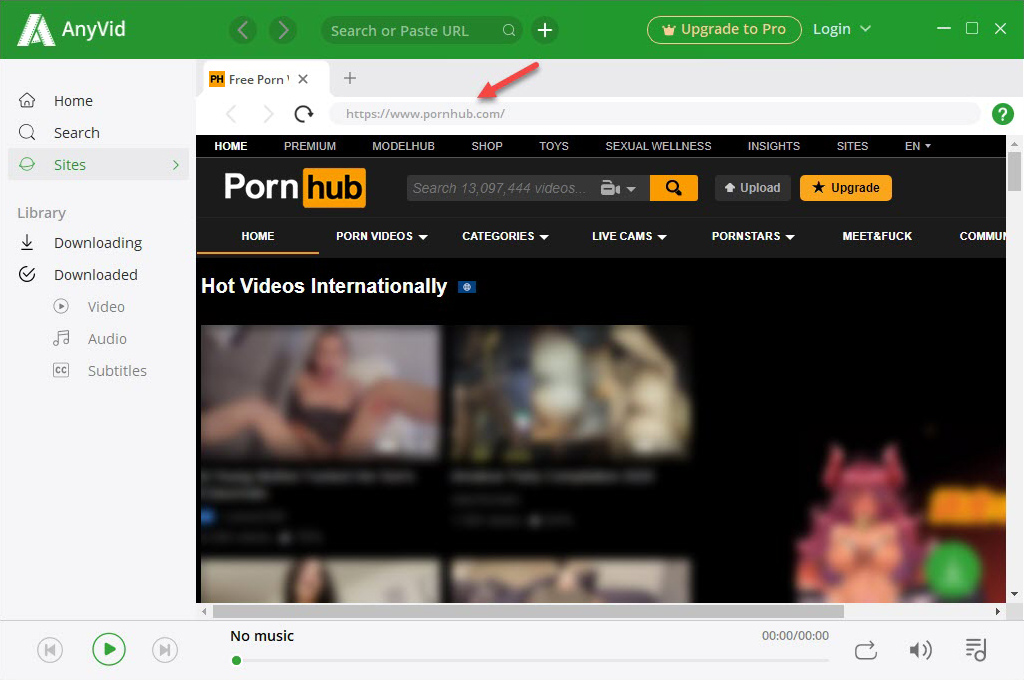This screenshot has height=680, width=1024.
Task: Click the horizontal scrollbar's right arrow
Action: pos(997,611)
